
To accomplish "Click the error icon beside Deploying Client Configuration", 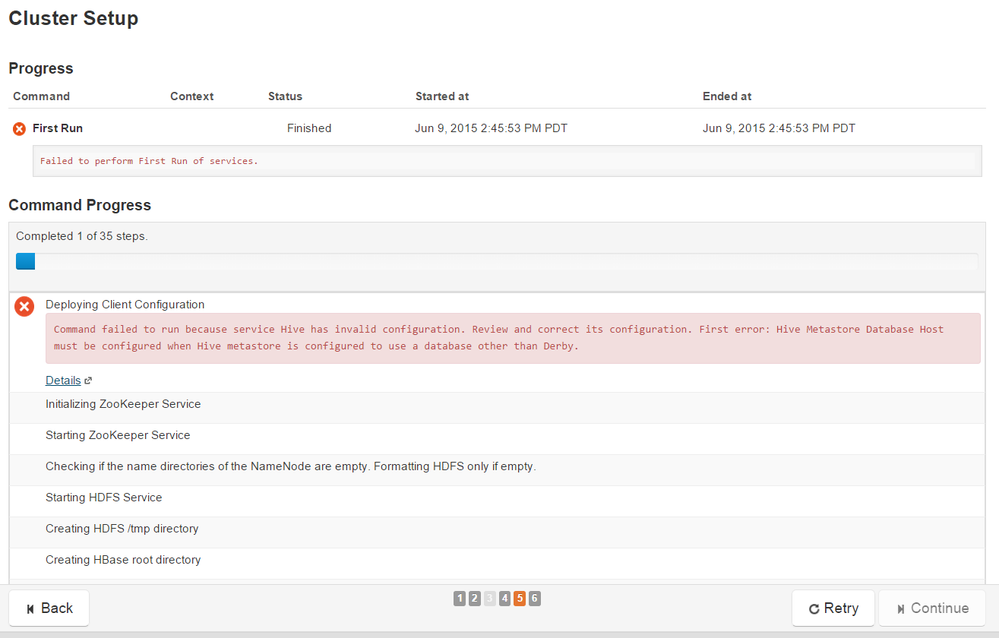I will [24, 306].
